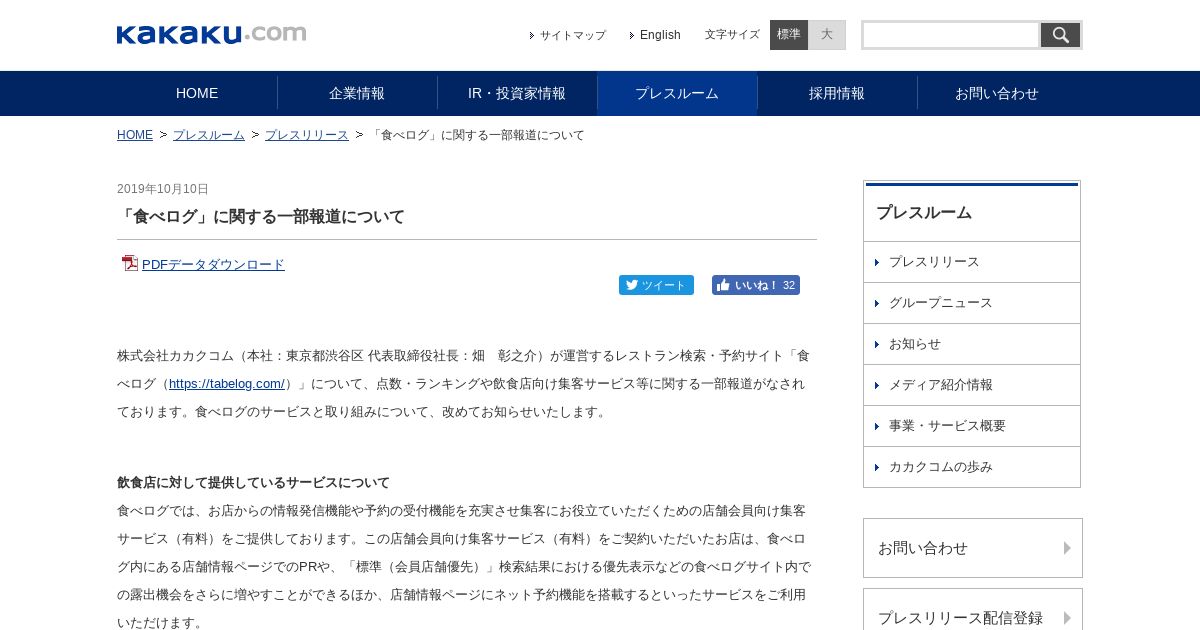Open sidebar プレスリリース item
Image resolution: width=1200 pixels, height=630 pixels.
point(972,262)
